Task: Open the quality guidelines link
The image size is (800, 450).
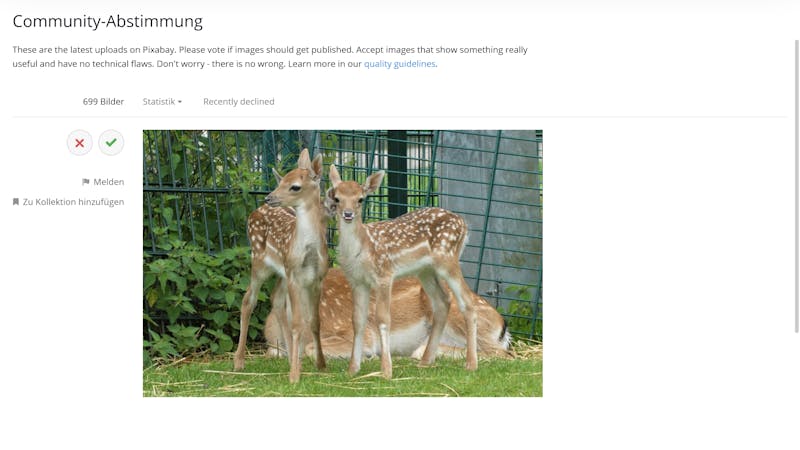Action: (399, 64)
